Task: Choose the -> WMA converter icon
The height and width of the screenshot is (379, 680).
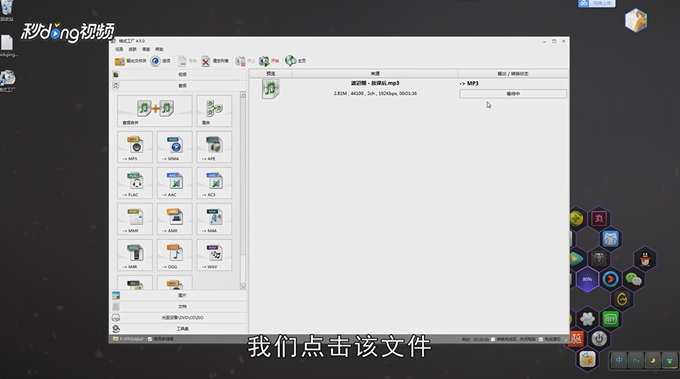Action: click(x=174, y=147)
